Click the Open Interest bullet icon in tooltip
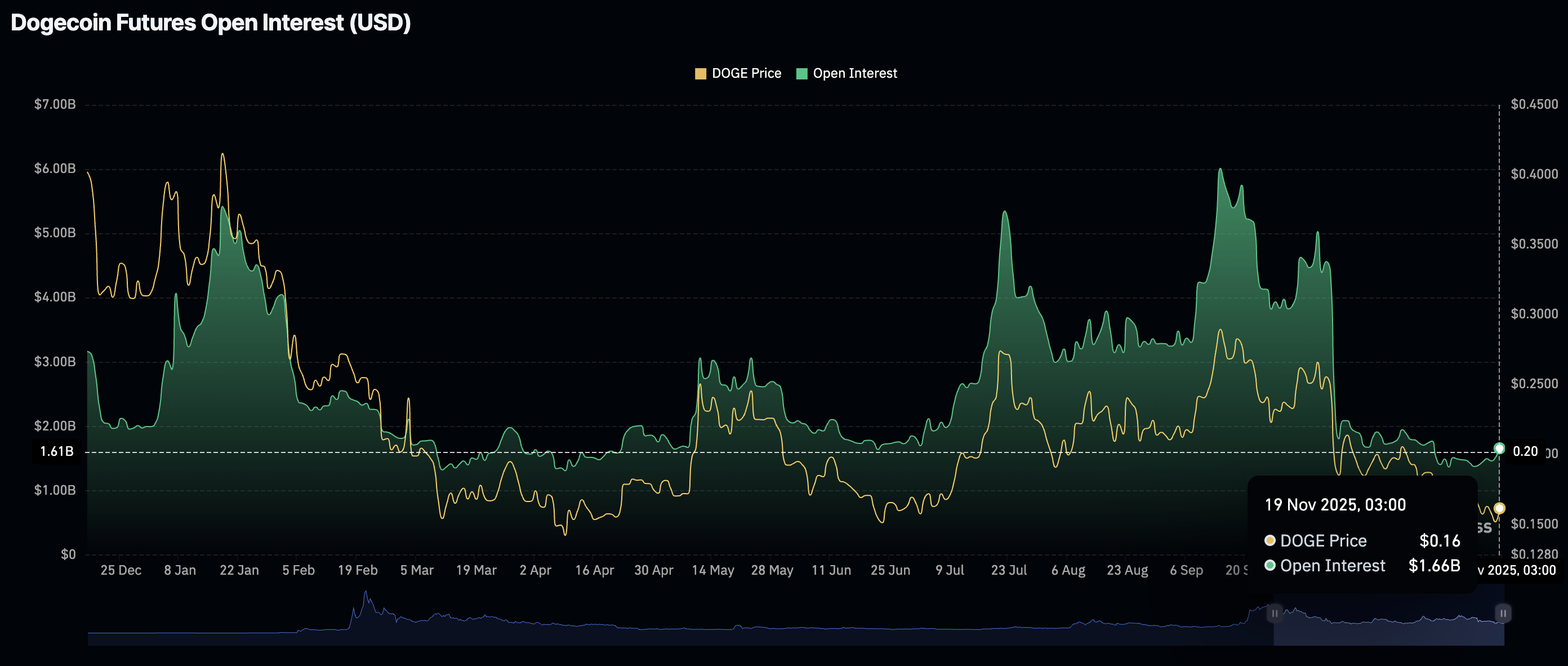1568x666 pixels. tap(1269, 566)
